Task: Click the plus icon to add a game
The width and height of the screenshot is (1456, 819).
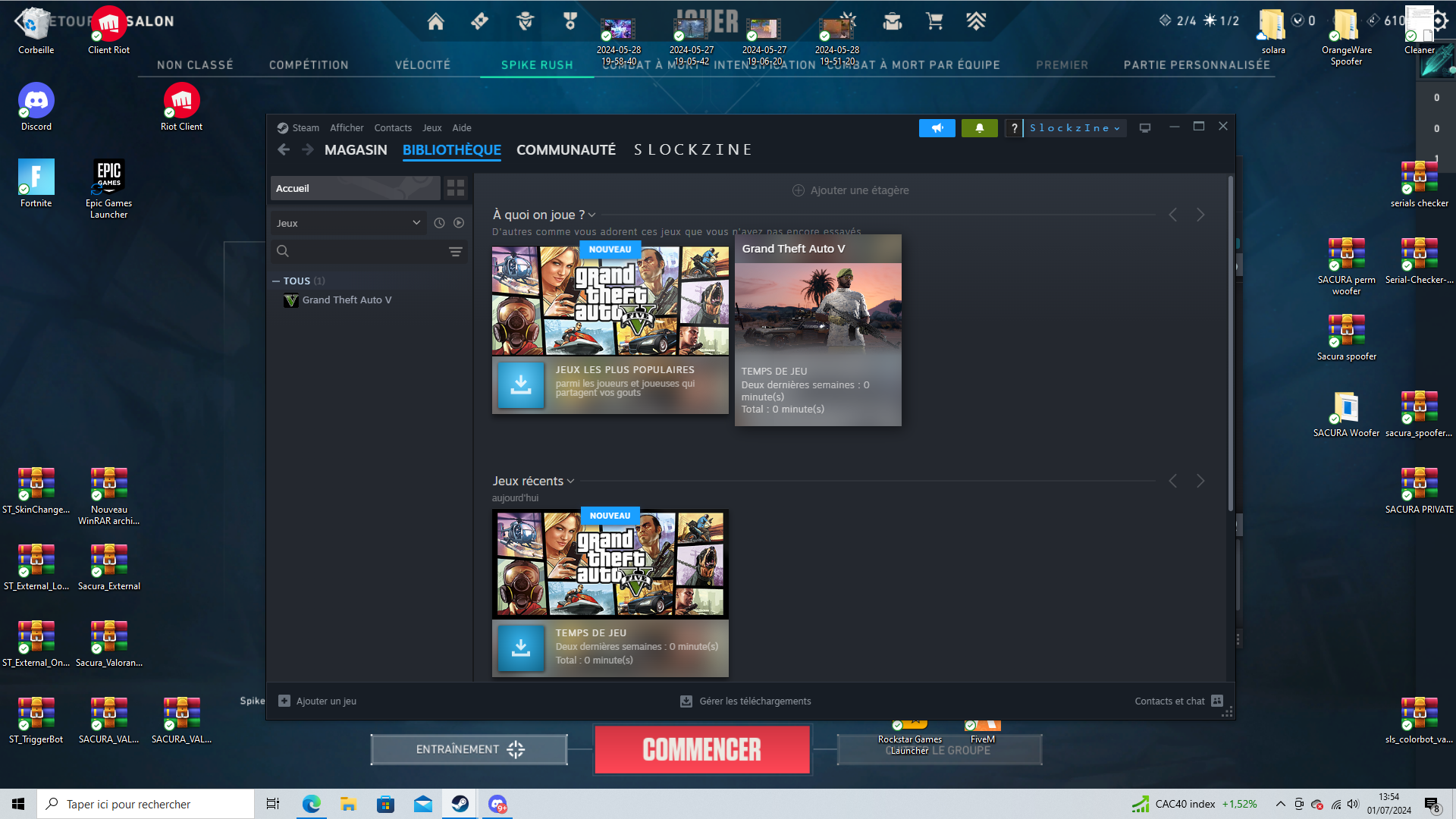Action: (x=284, y=701)
